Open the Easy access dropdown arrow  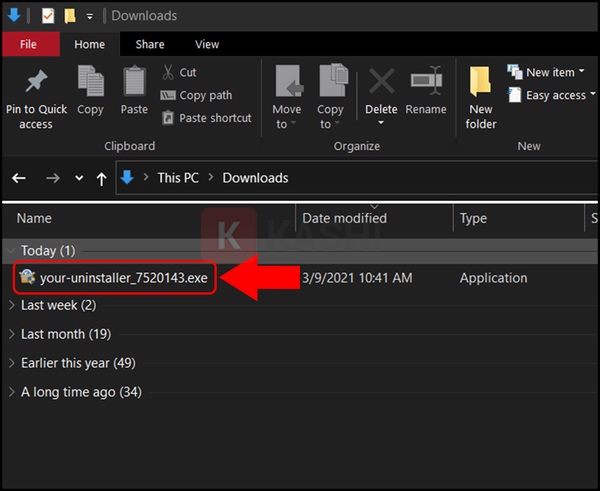(593, 94)
